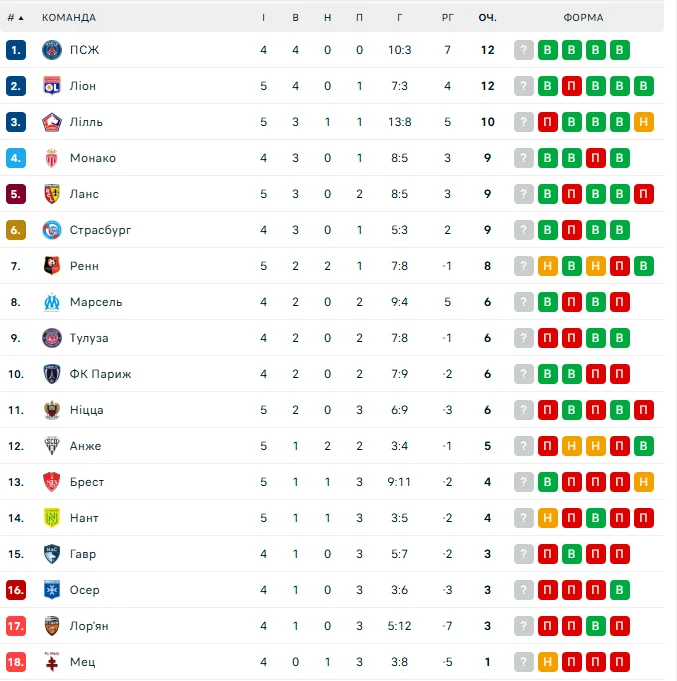Click the Lille club logo
This screenshot has width=677, height=681.
[52, 122]
